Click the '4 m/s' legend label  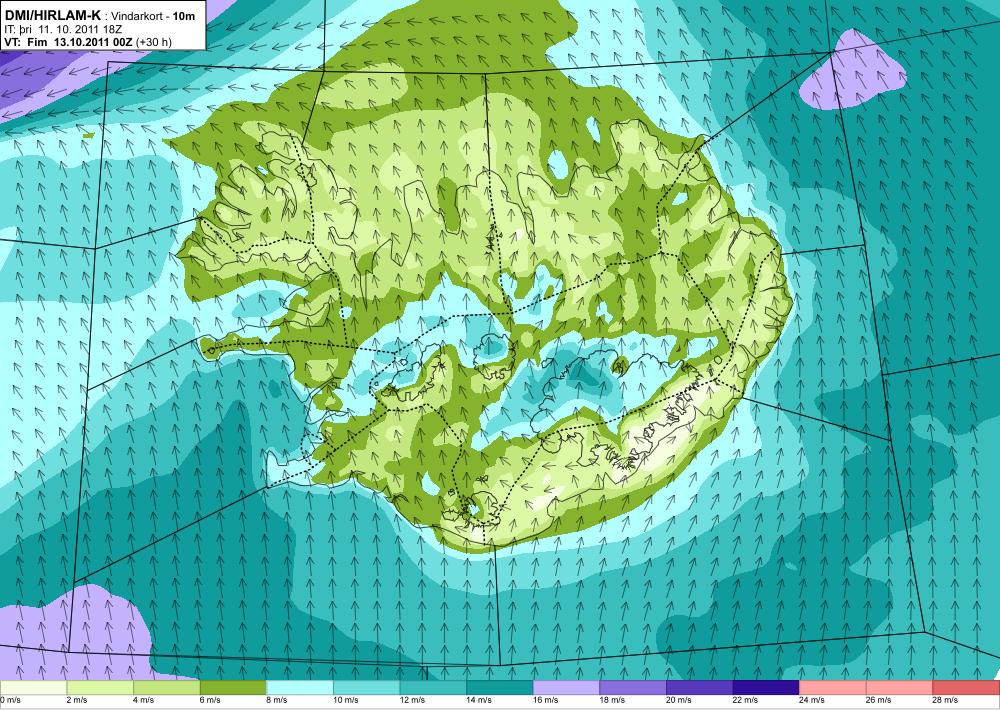point(143,700)
